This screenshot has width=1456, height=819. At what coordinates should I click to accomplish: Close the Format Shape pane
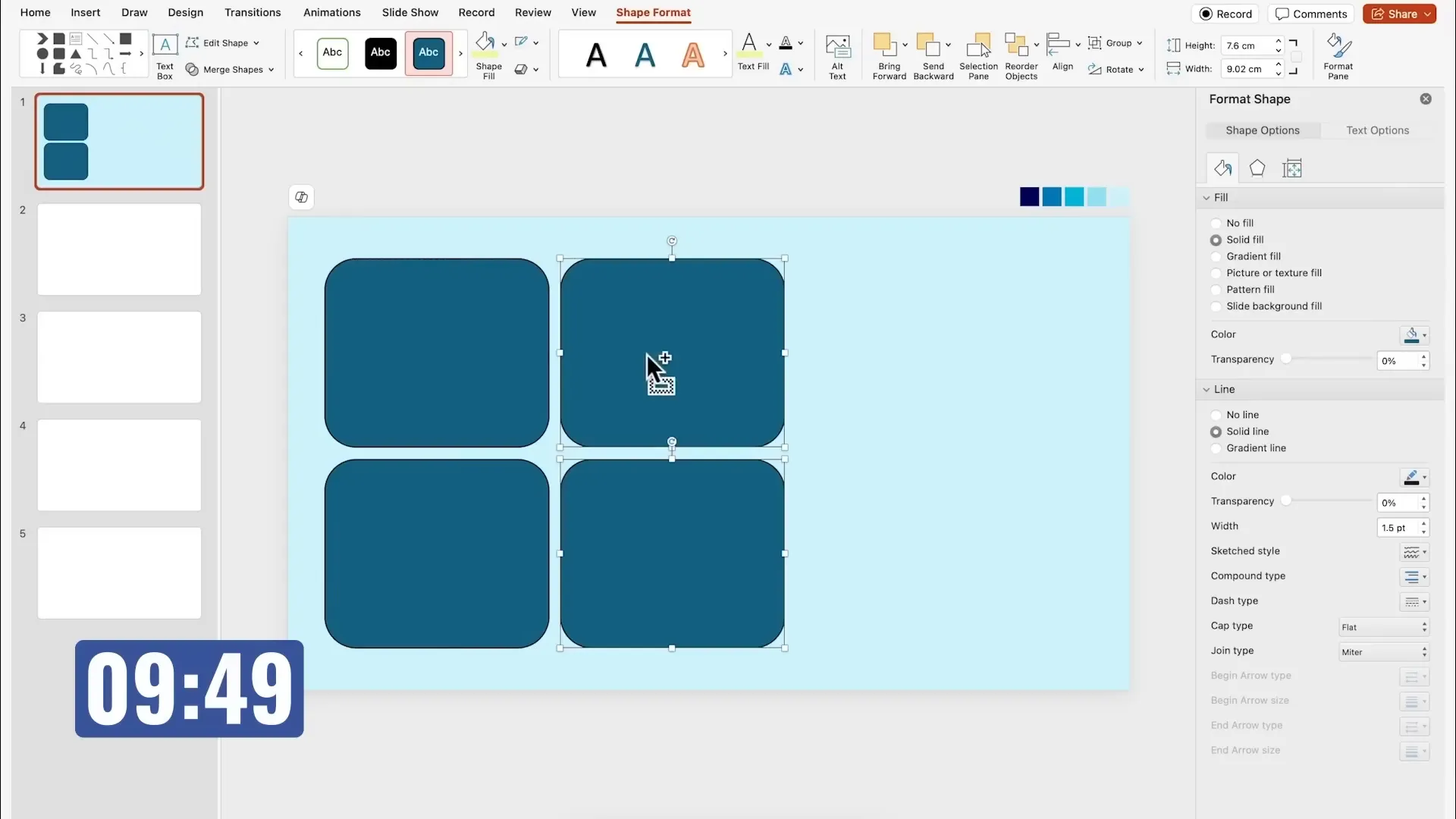click(1426, 99)
